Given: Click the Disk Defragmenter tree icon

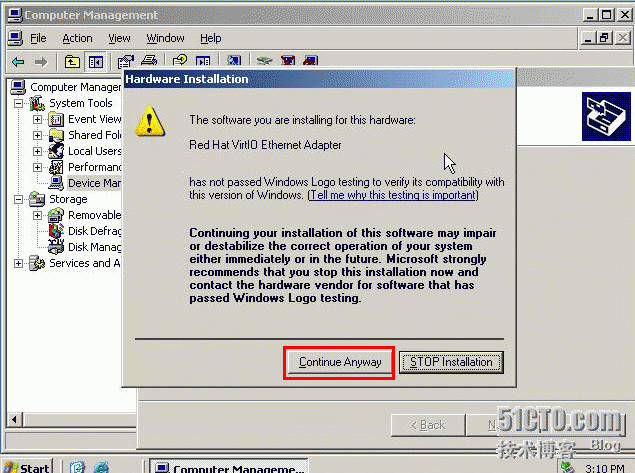Looking at the screenshot, I should click(x=56, y=231).
